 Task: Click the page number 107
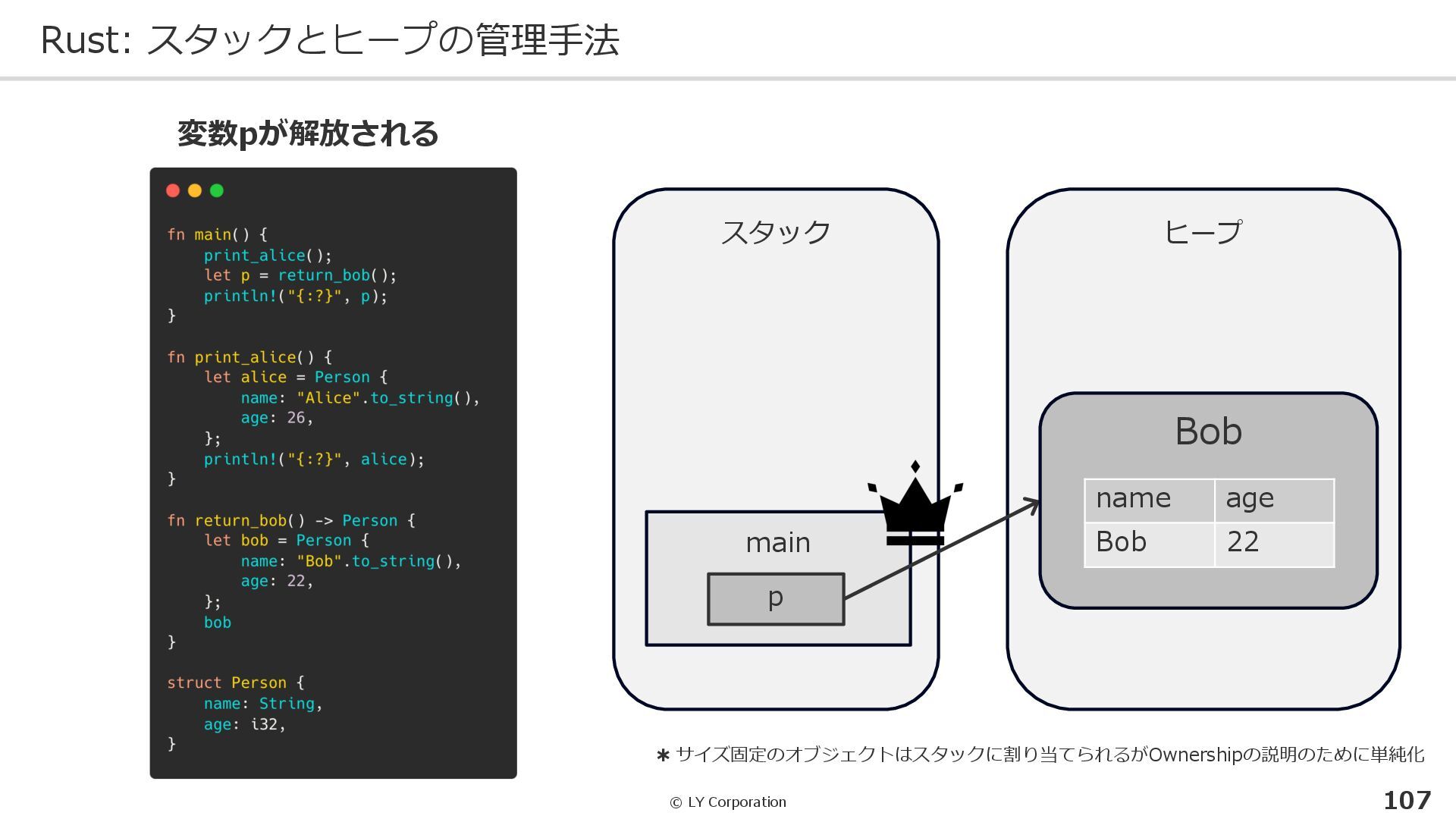coord(1407,801)
